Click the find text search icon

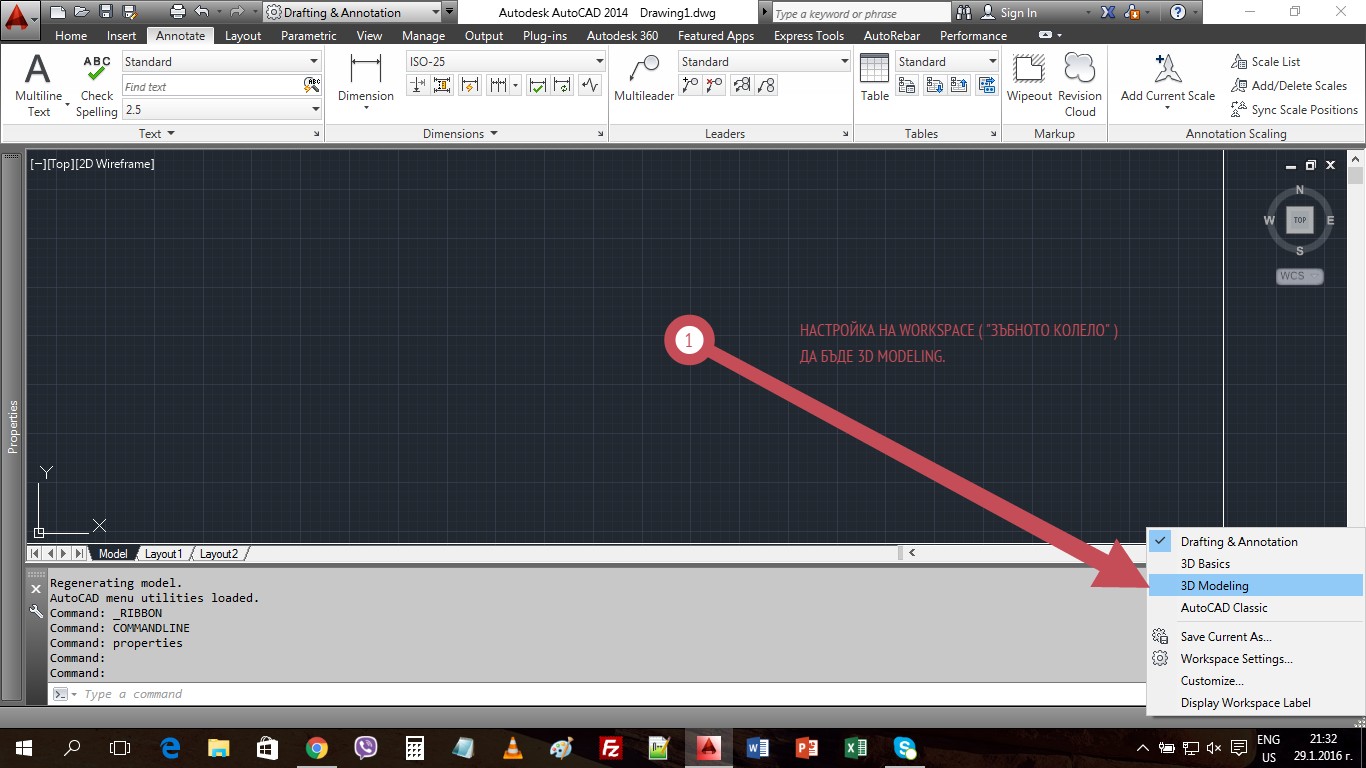[x=312, y=86]
